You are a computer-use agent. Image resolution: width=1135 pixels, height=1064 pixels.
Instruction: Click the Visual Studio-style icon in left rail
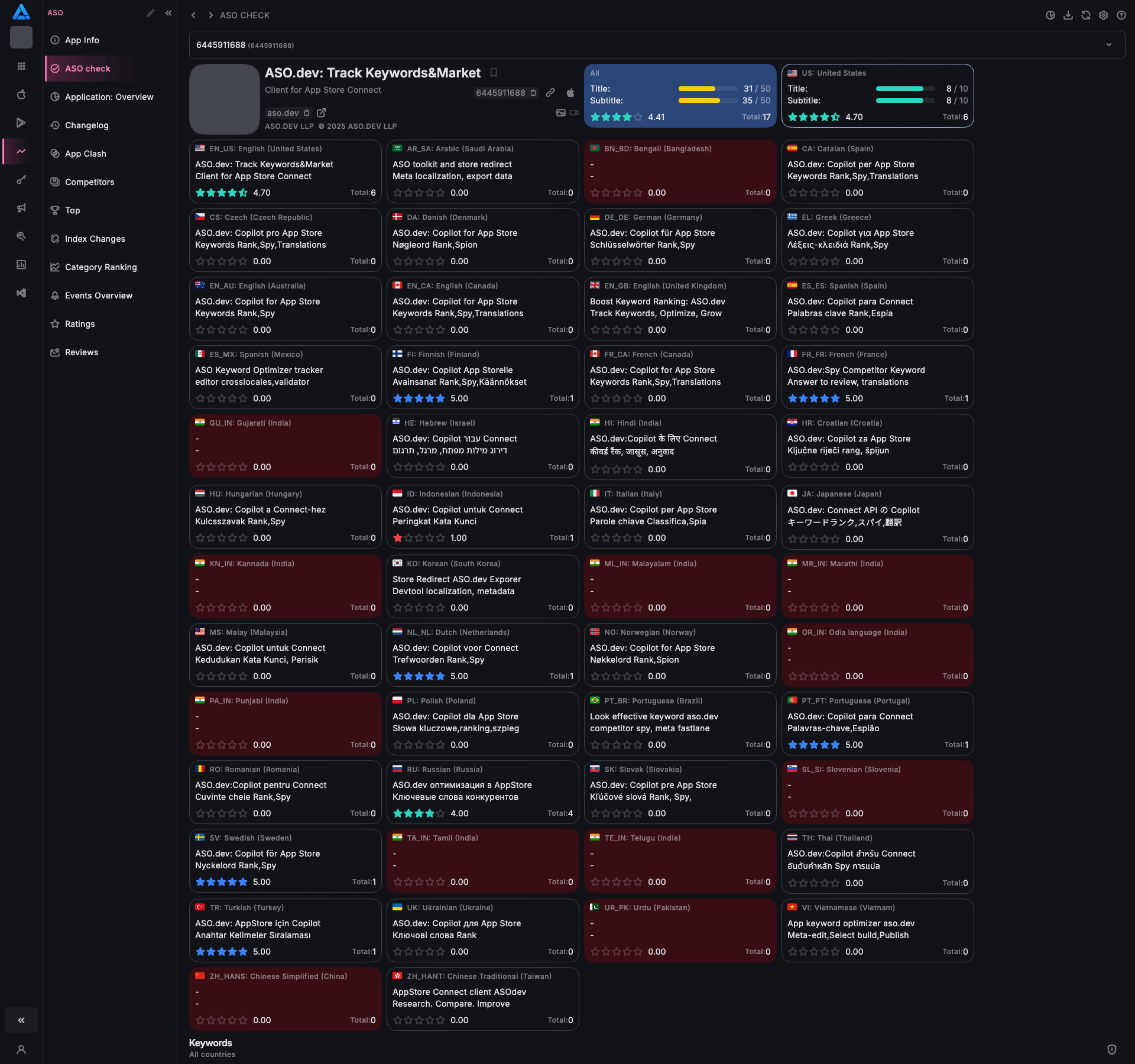pos(21,293)
